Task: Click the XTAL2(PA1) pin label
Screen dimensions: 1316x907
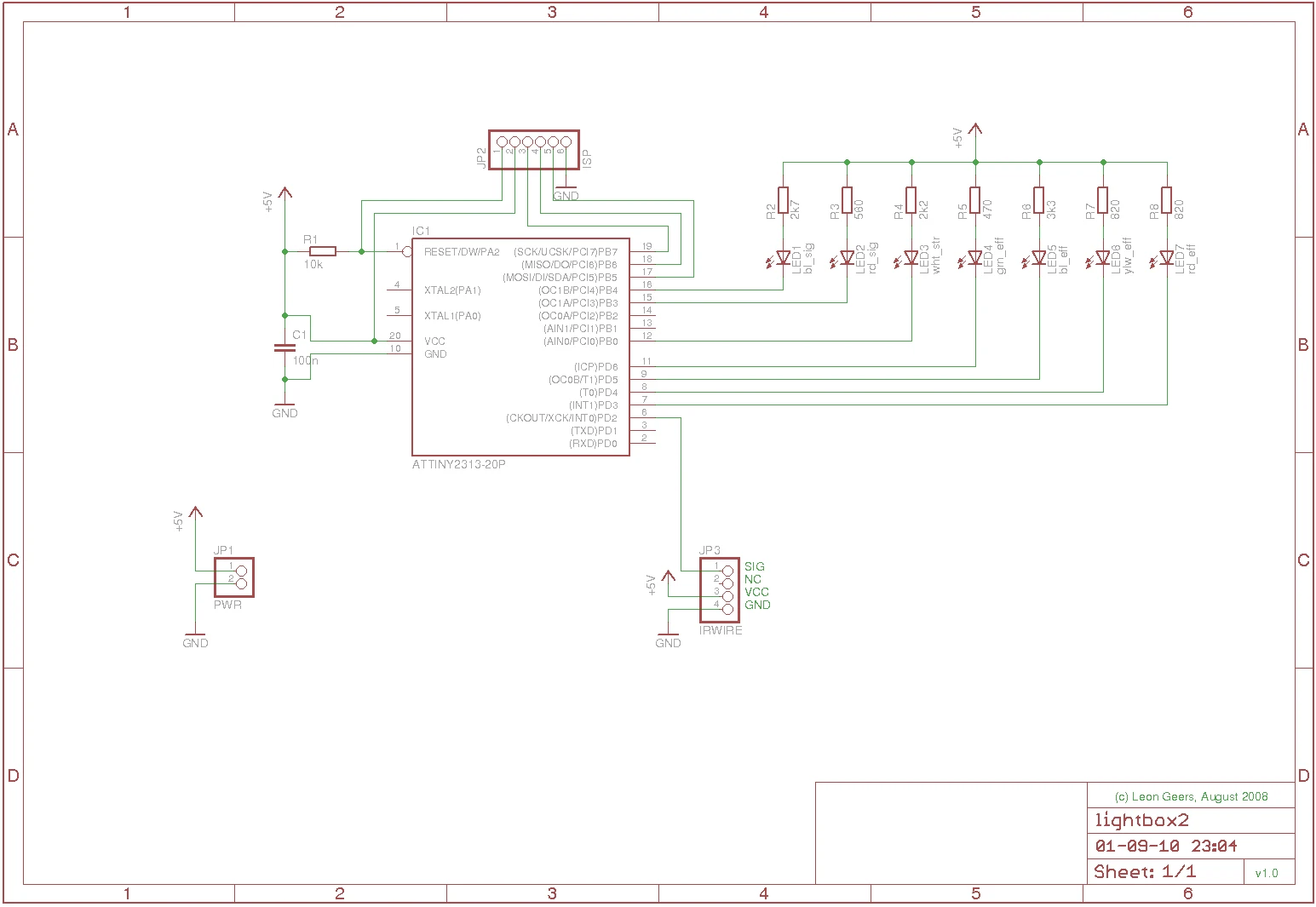Action: pyautogui.click(x=452, y=290)
